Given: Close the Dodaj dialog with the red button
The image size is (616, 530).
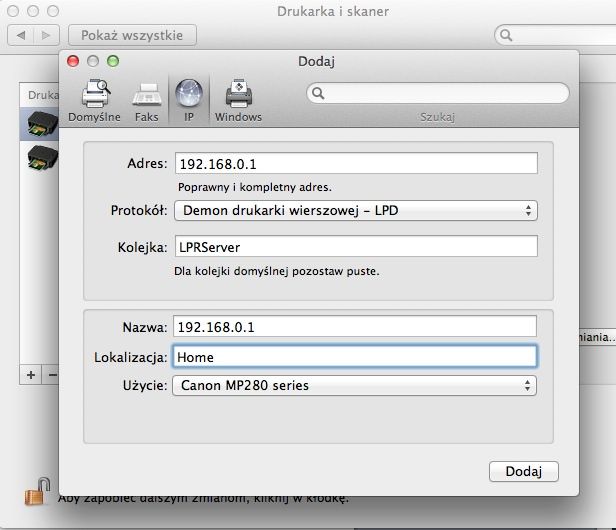Looking at the screenshot, I should 73,61.
